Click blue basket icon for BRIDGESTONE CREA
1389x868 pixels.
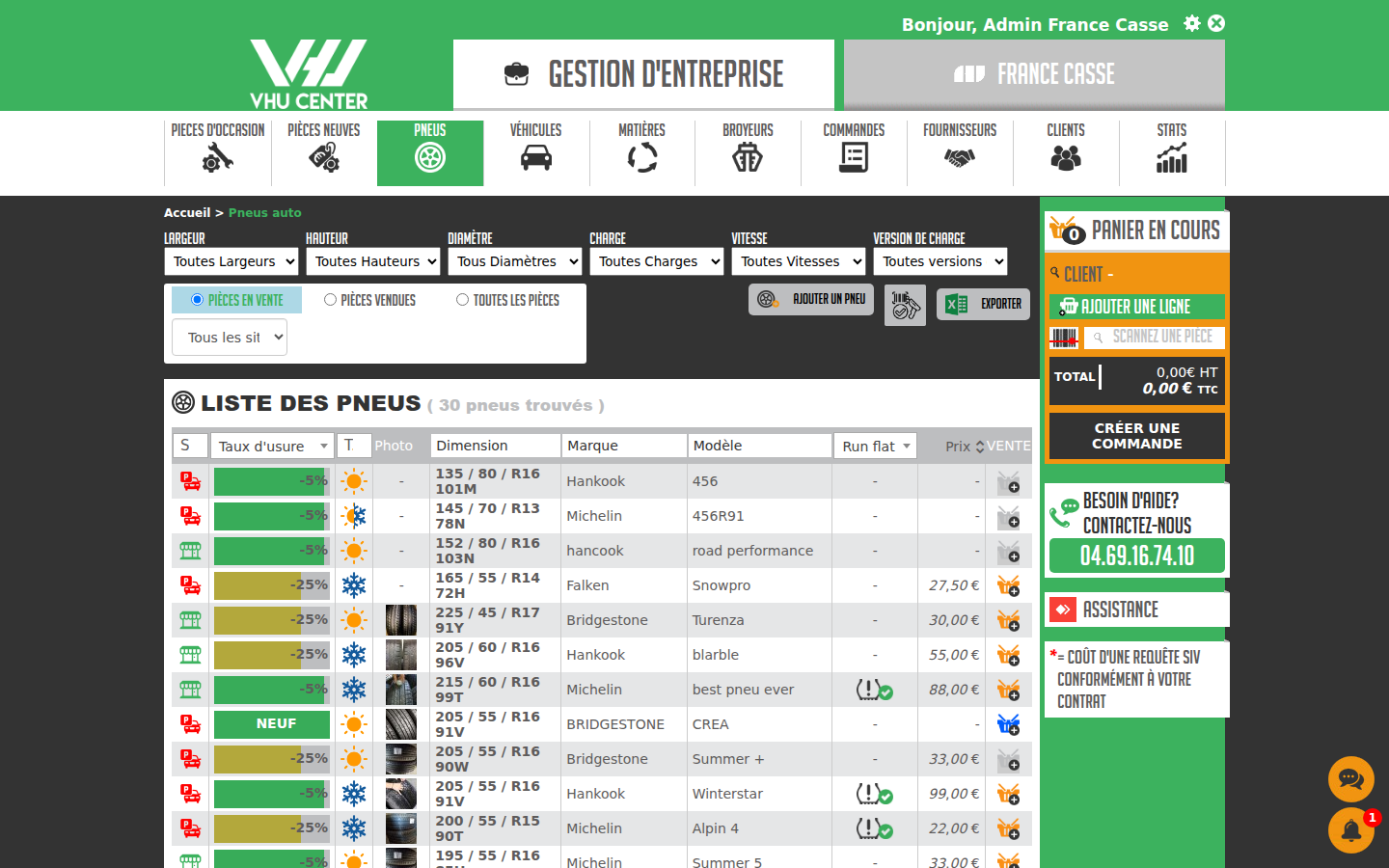pos(1009,724)
